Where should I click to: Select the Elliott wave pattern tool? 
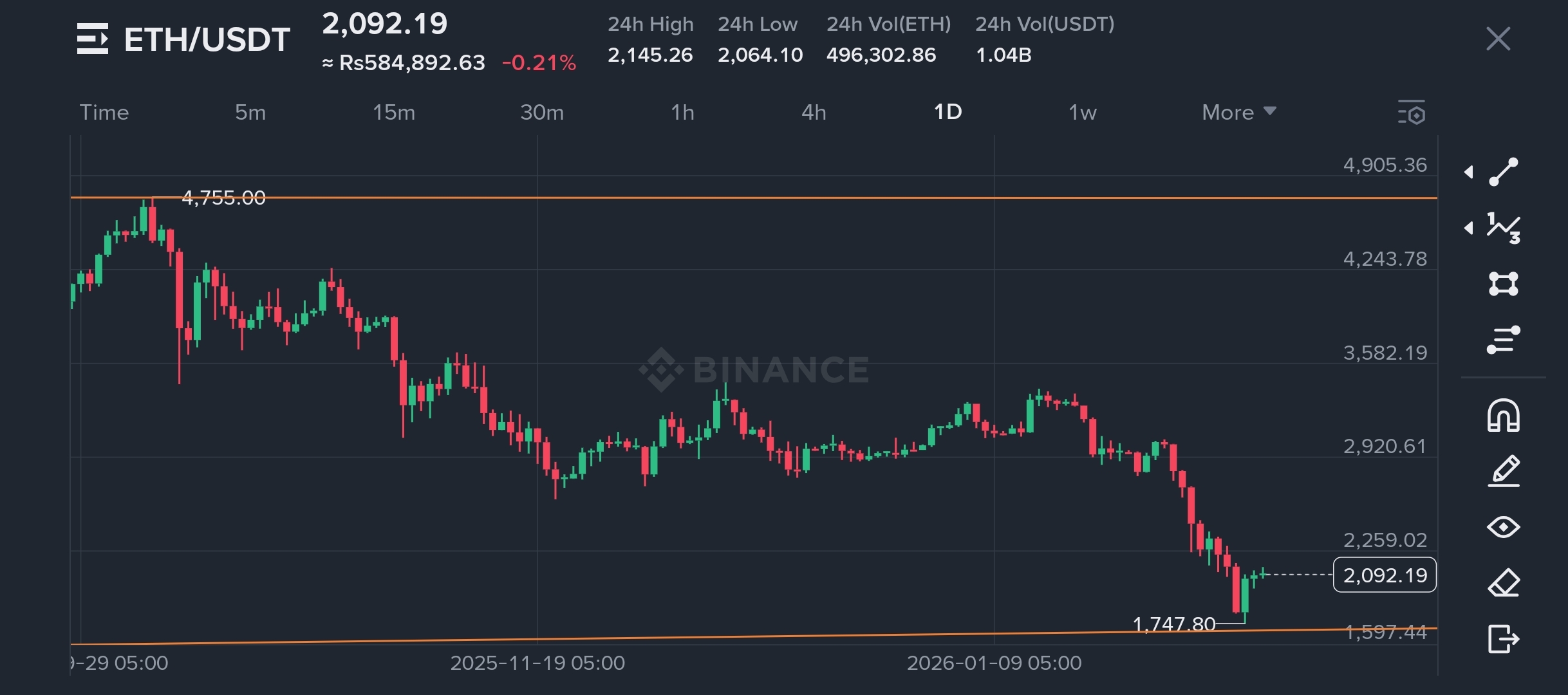[x=1504, y=228]
